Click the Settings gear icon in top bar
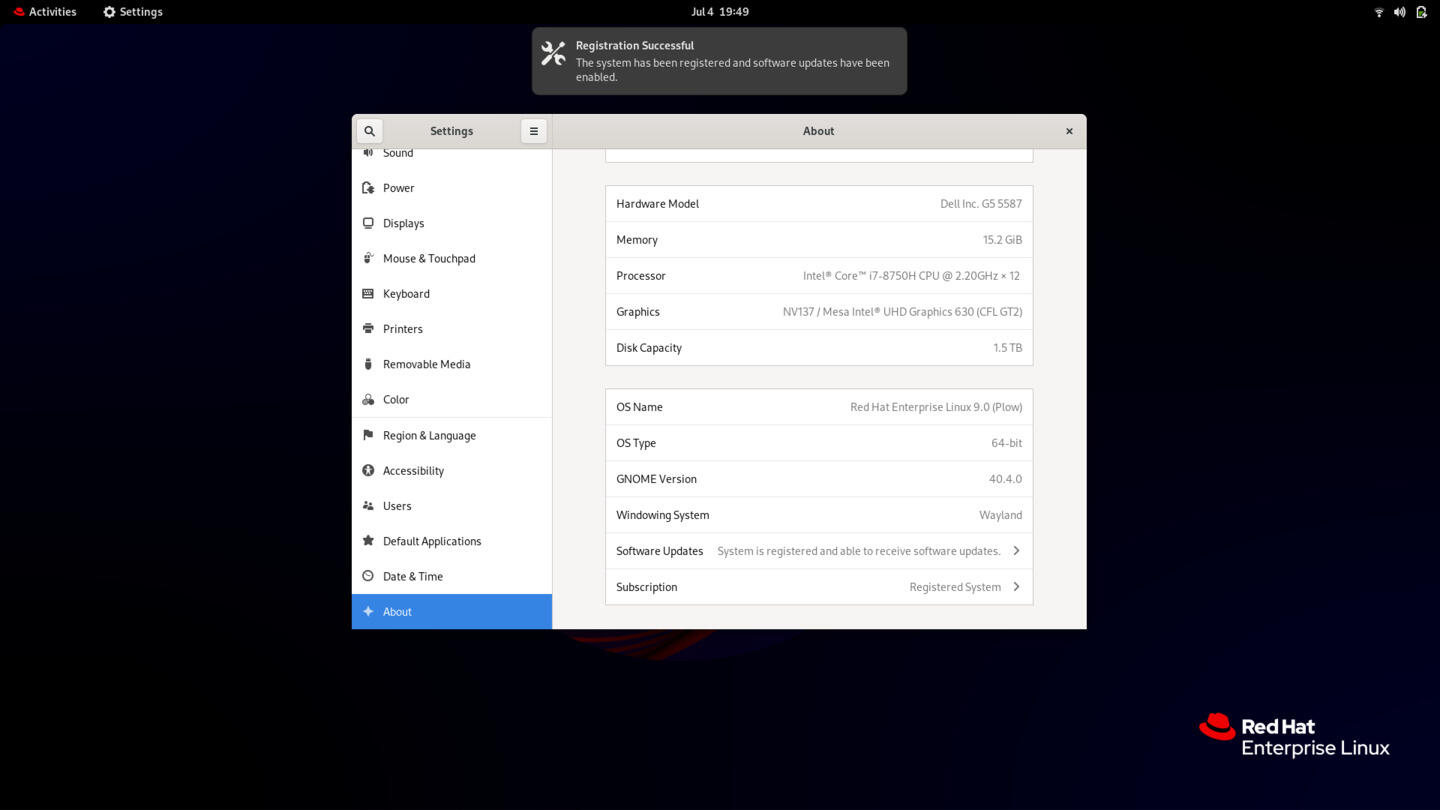Viewport: 1440px width, 810px height. [110, 12]
